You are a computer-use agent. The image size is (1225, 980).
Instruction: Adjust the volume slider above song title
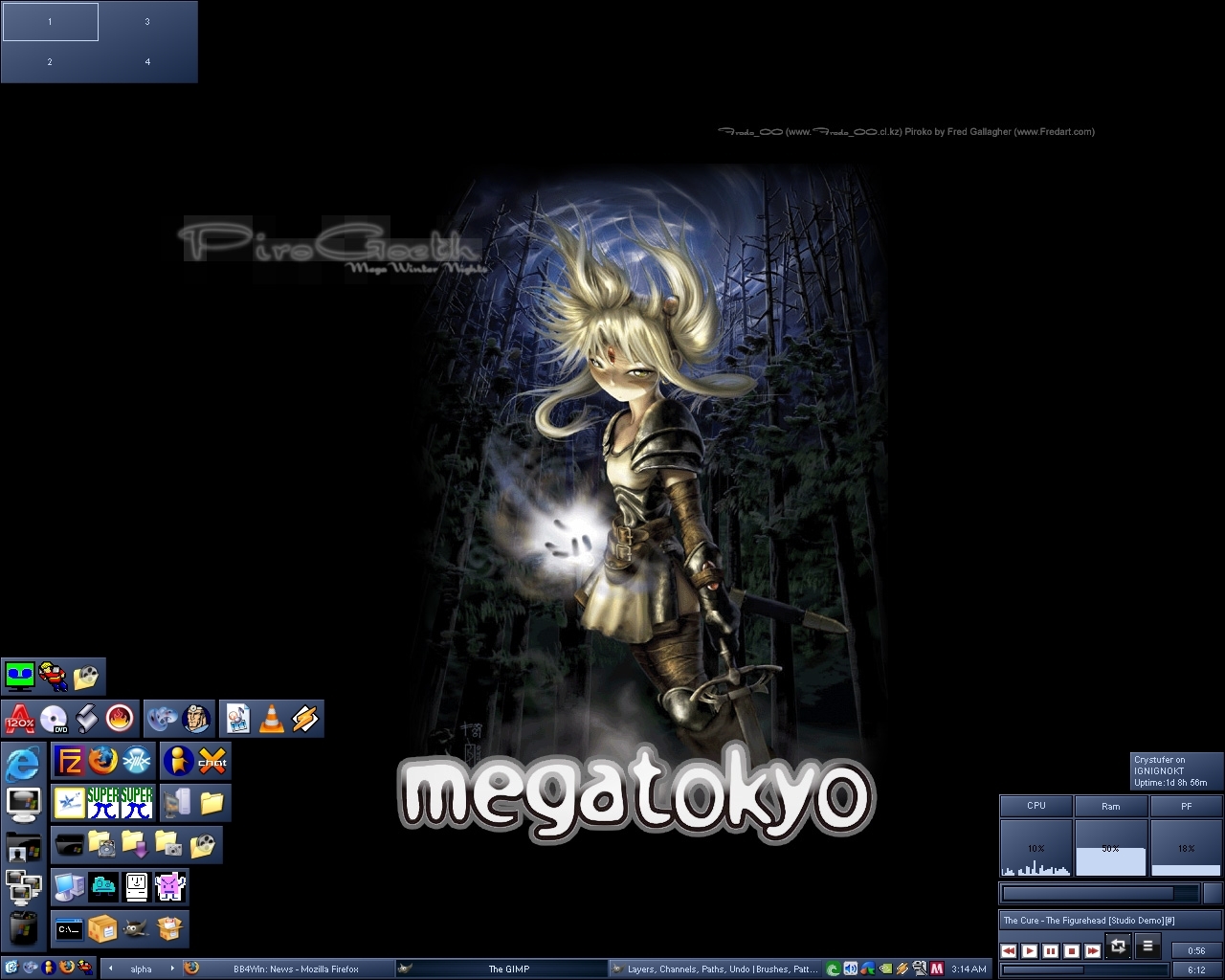(x=1100, y=893)
